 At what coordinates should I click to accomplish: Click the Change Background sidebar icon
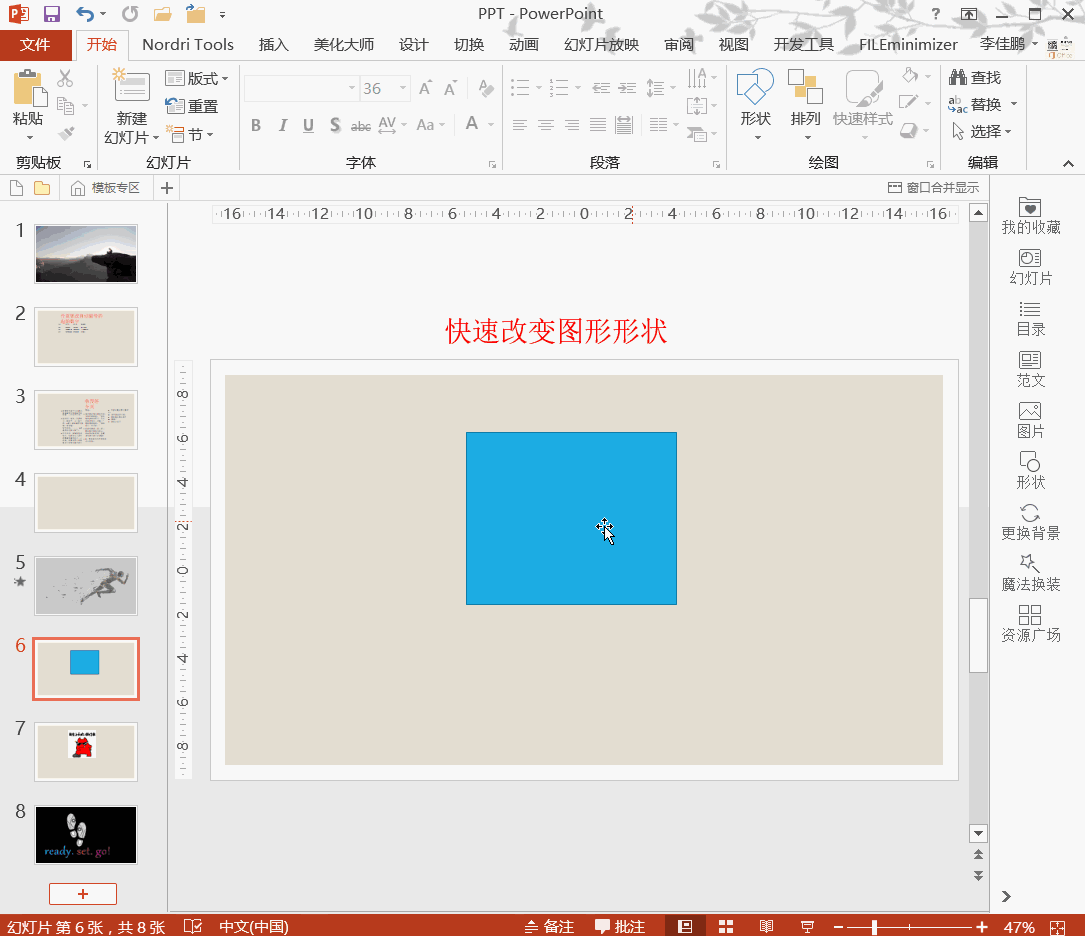1030,521
